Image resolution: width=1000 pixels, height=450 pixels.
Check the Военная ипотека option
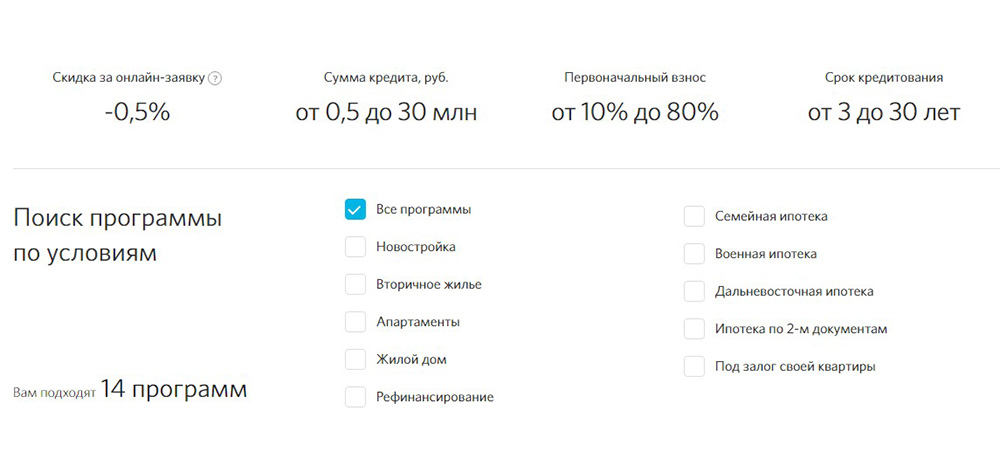(694, 254)
